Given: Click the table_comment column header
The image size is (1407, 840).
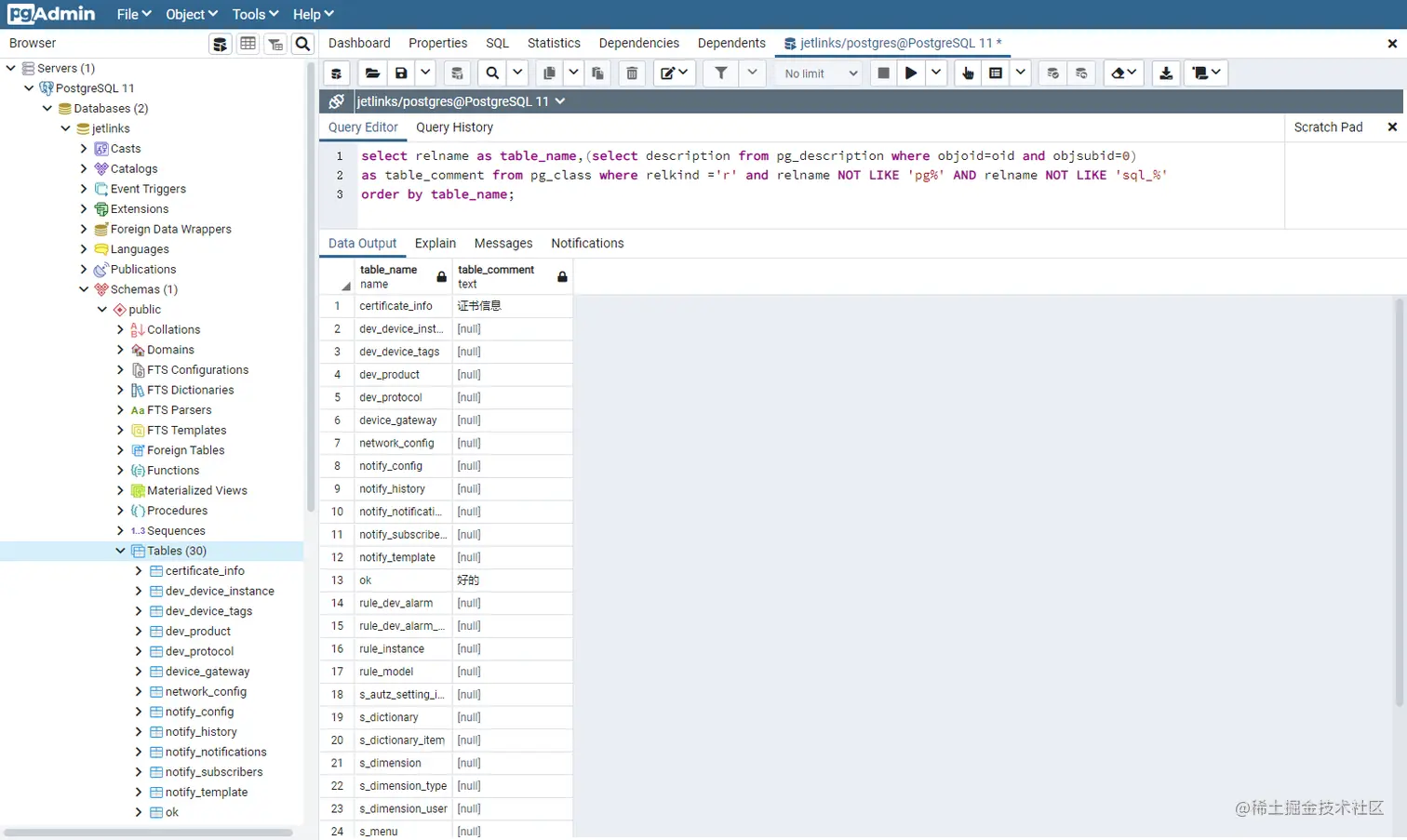Looking at the screenshot, I should point(512,277).
